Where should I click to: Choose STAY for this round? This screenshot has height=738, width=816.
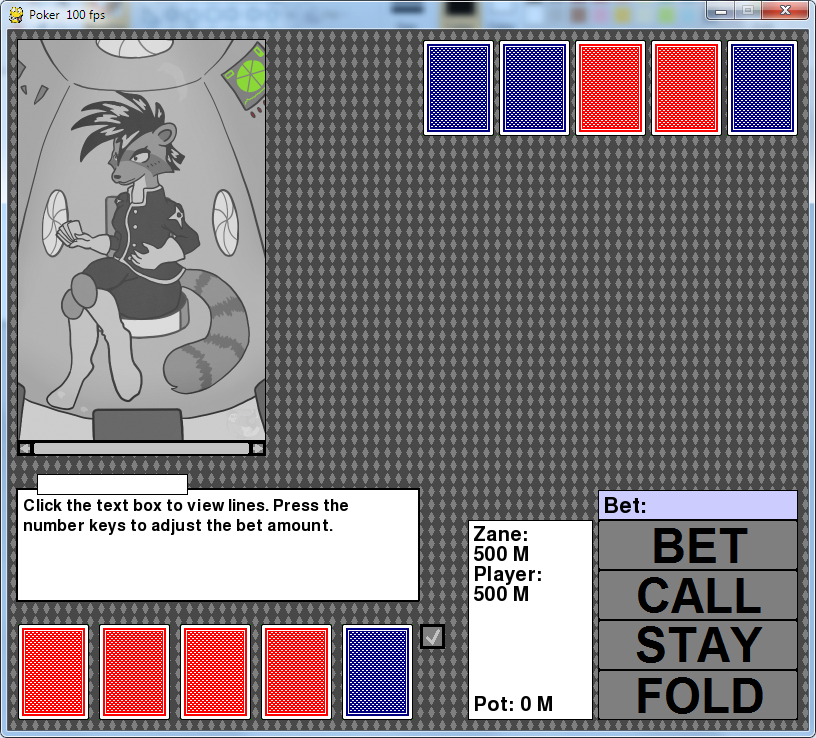pos(697,645)
